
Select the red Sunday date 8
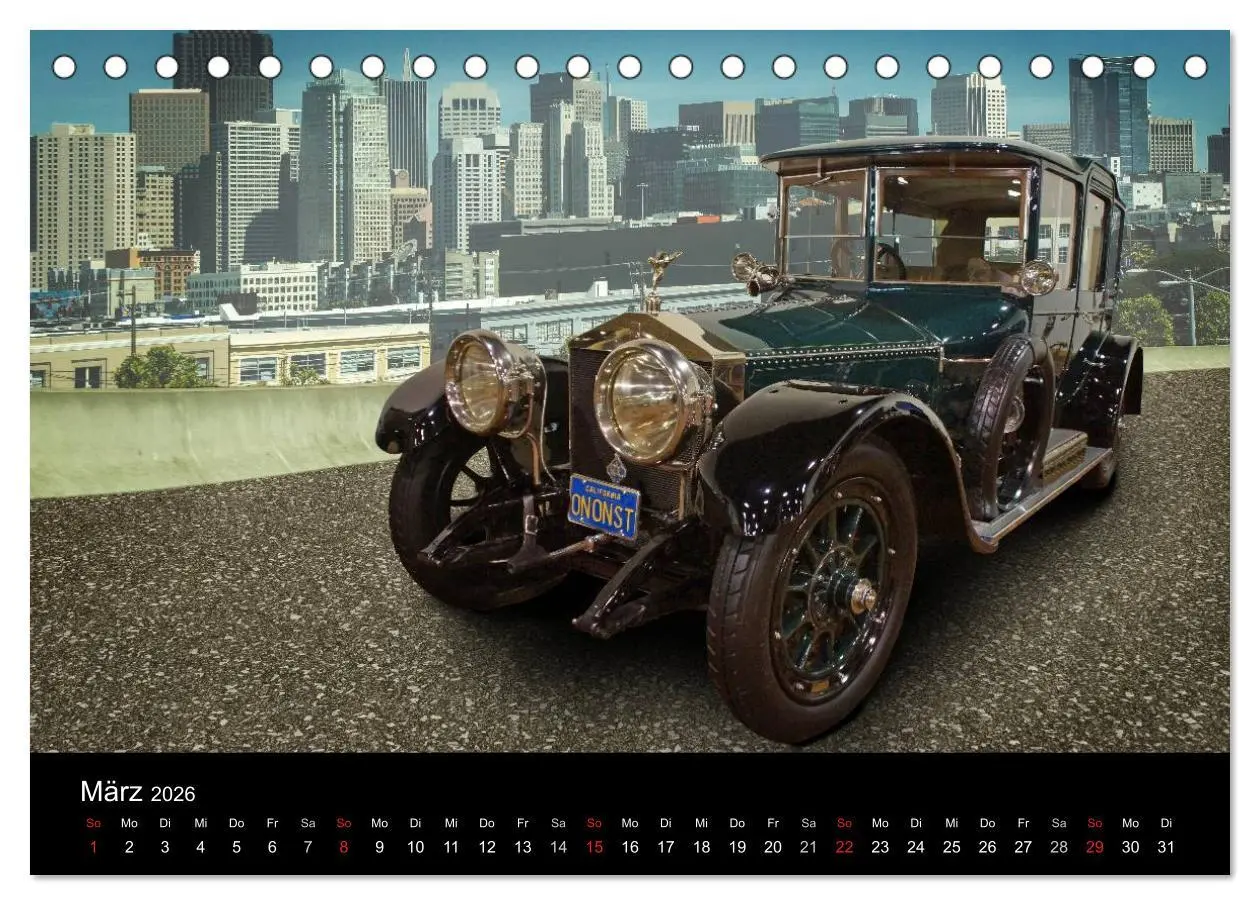pos(344,847)
